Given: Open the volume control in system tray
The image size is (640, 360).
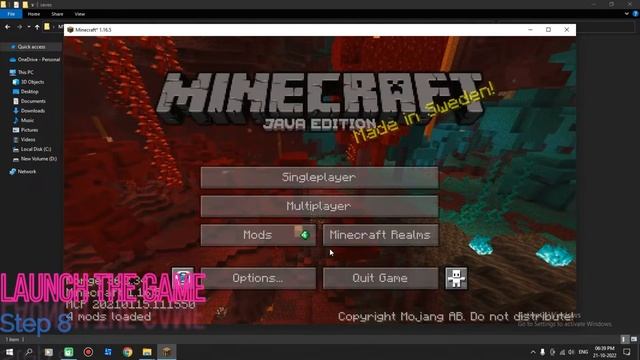Looking at the screenshot, I should [x=571, y=352].
